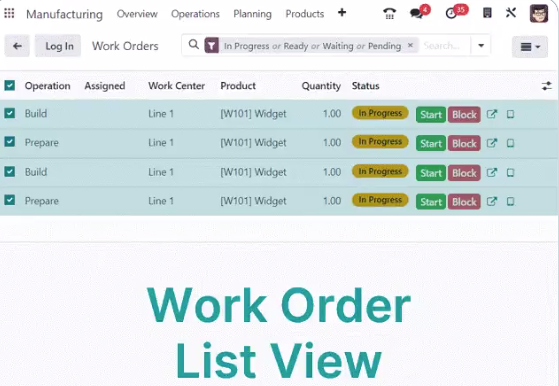The width and height of the screenshot is (559, 386).
Task: Click Start on second Prepare row
Action: pos(431,202)
